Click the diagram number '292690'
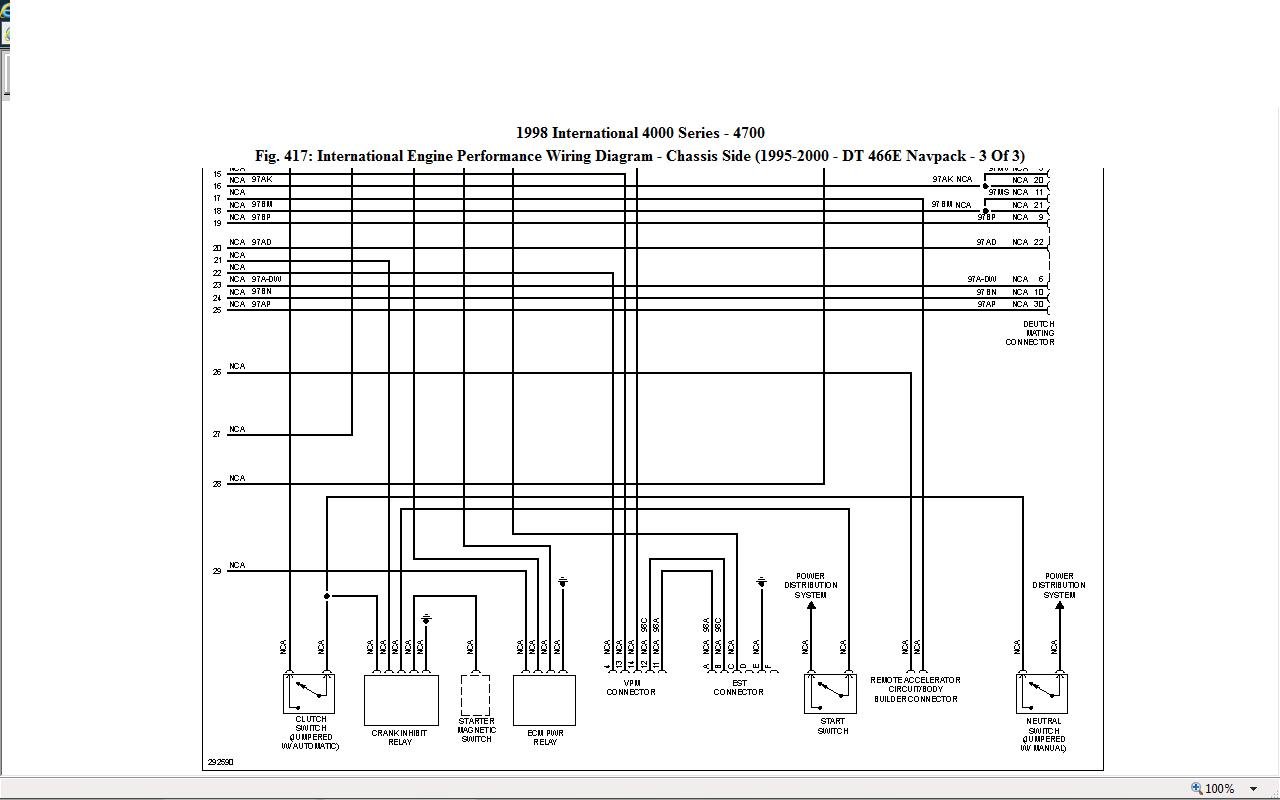This screenshot has height=800, width=1280. pos(220,762)
